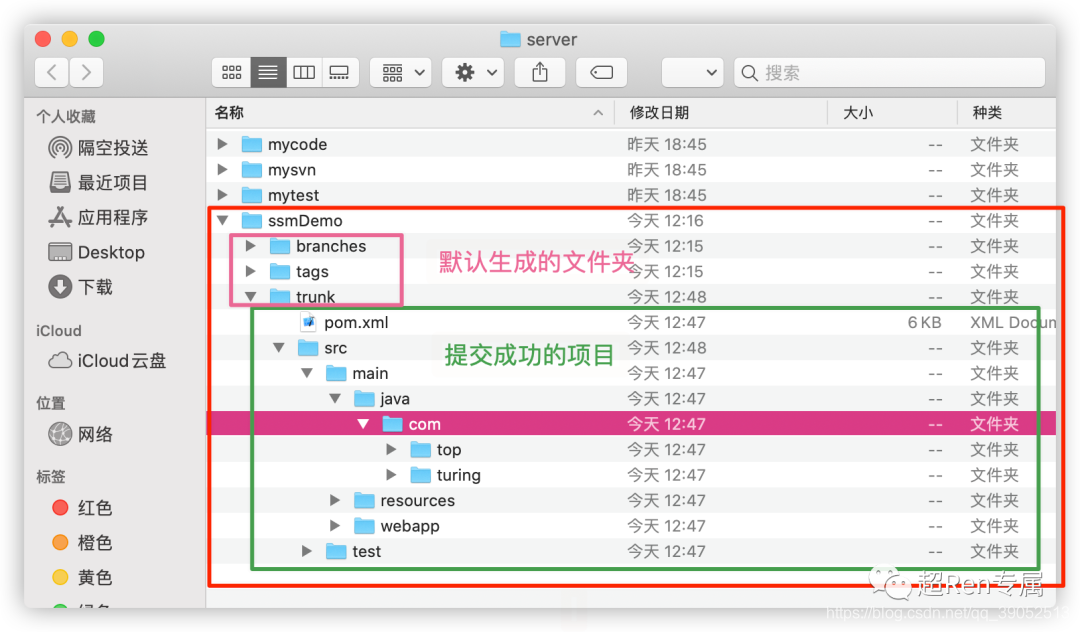Open the dropdown beside the search field
Image resolution: width=1080 pixels, height=632 pixels.
693,71
